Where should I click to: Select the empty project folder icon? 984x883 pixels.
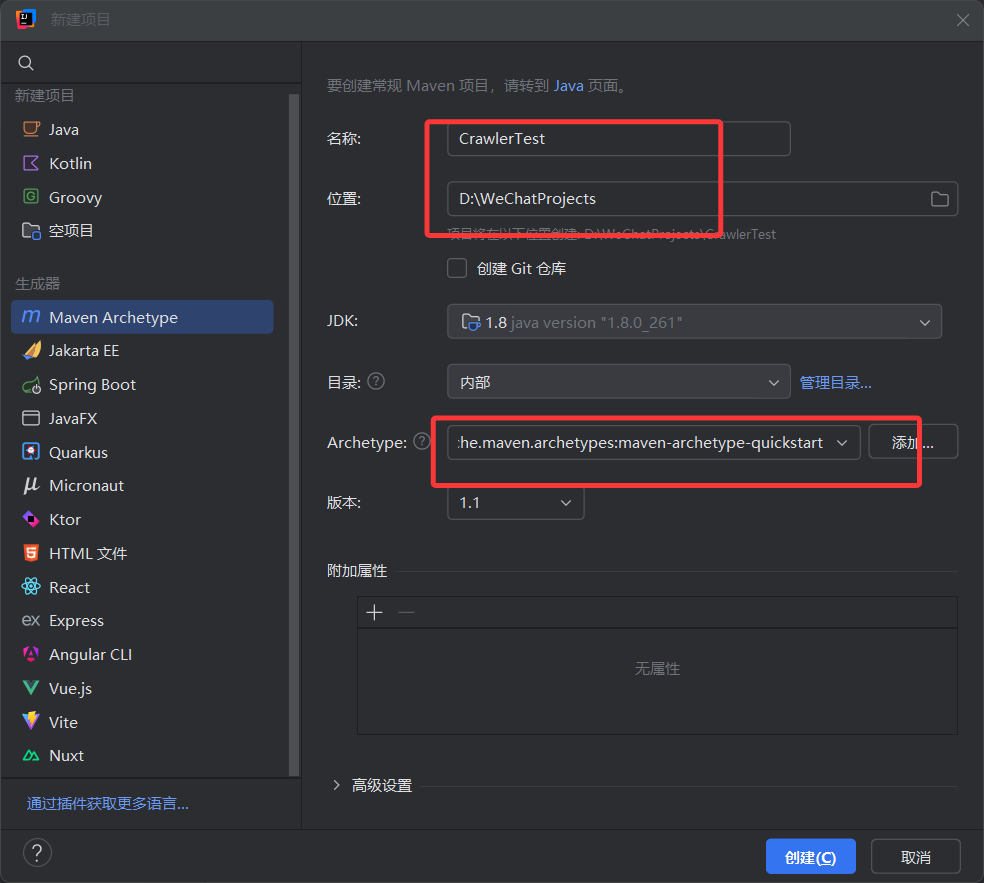pyautogui.click(x=31, y=231)
